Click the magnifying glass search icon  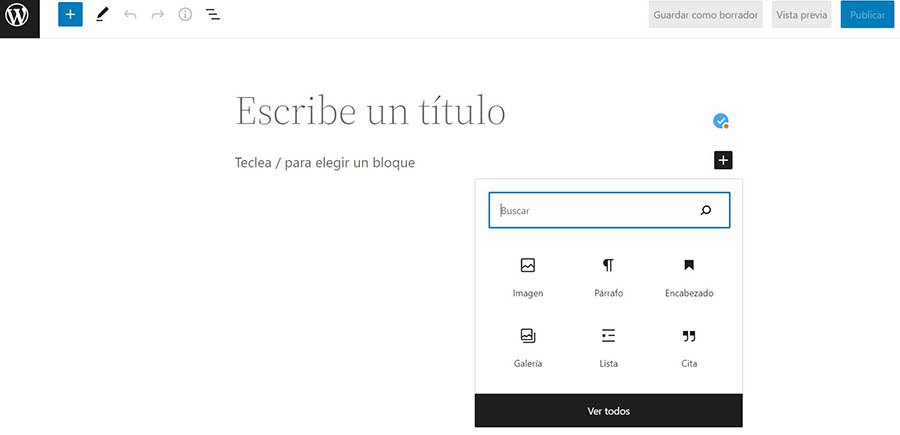706,211
